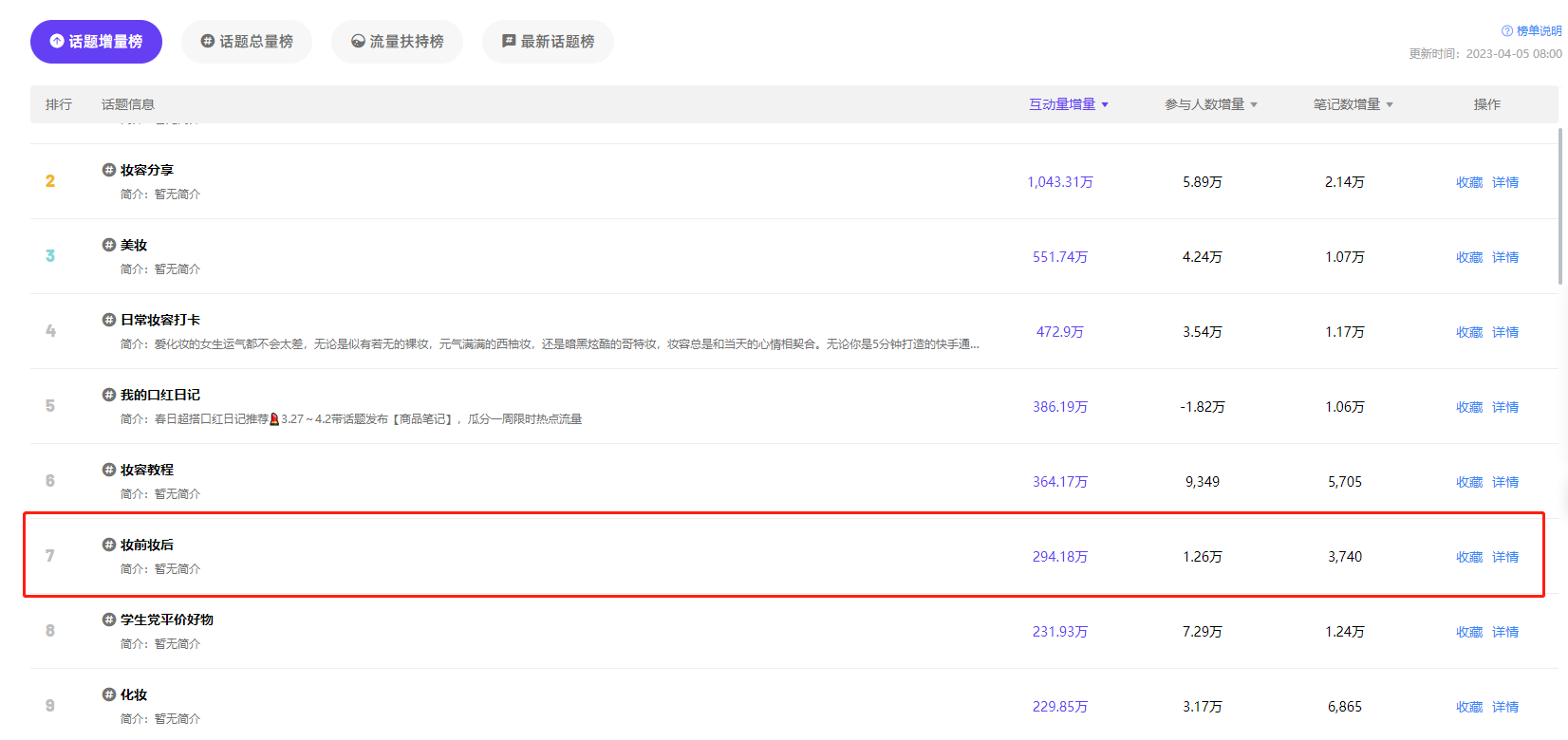Sort by 参与人数增量 dropdown arrow
Viewport: 1568px width, 740px height.
tap(1254, 104)
